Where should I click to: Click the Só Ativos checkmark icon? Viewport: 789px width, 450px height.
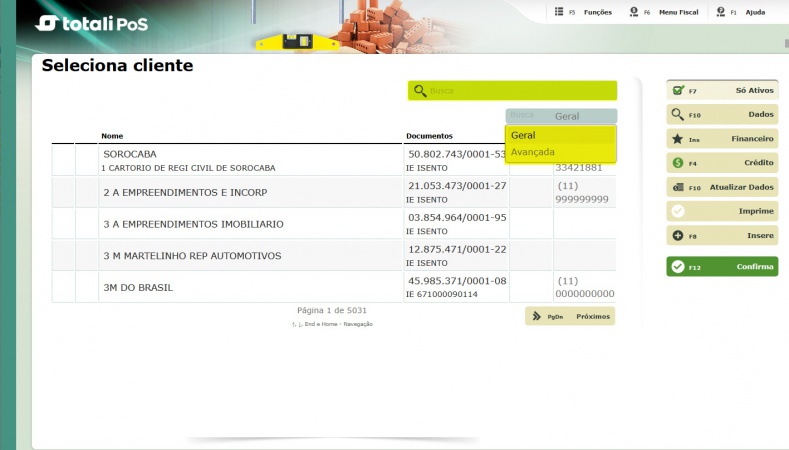(x=678, y=90)
